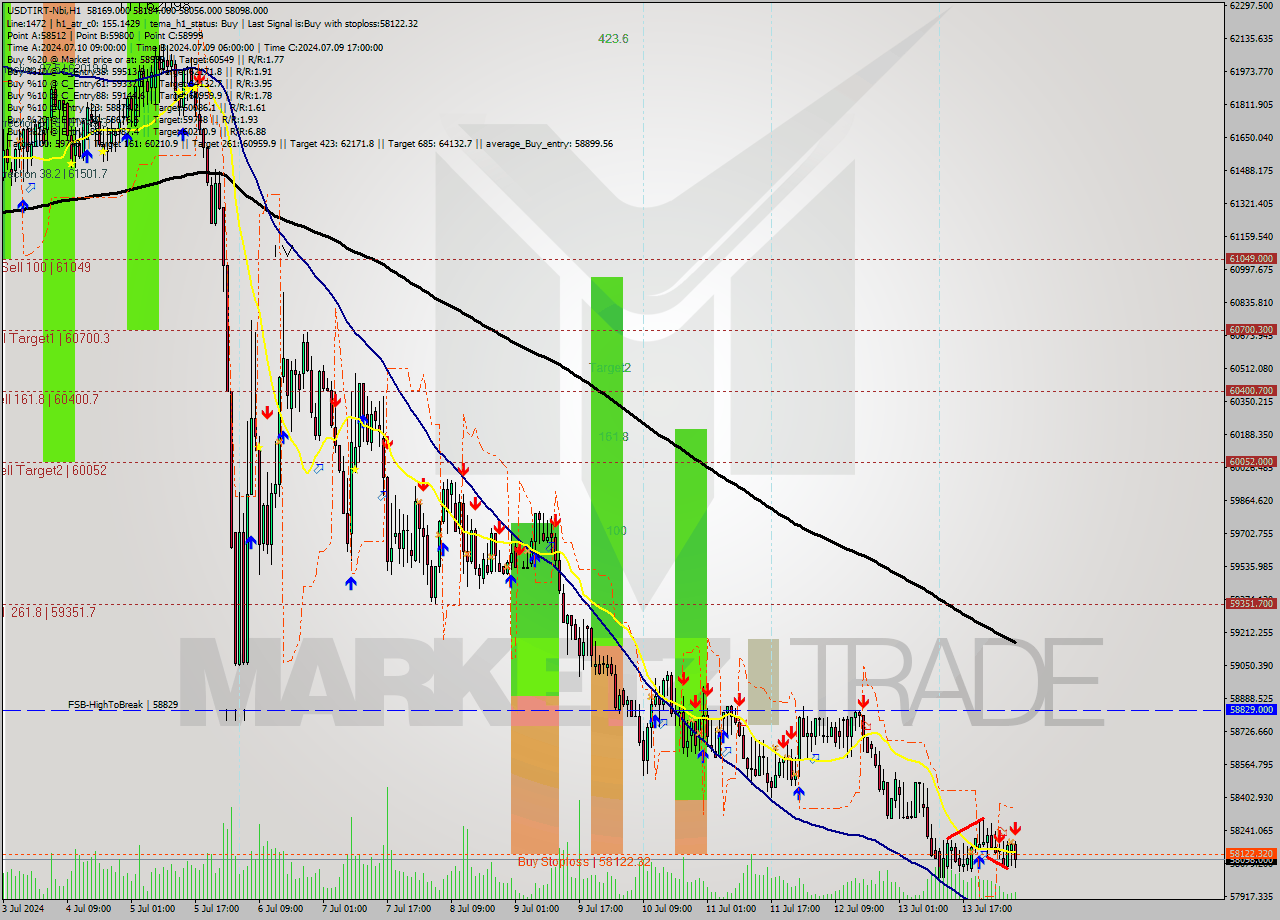Click the red 59351.700 price tag
This screenshot has width=1280, height=920.
click(x=1251, y=603)
